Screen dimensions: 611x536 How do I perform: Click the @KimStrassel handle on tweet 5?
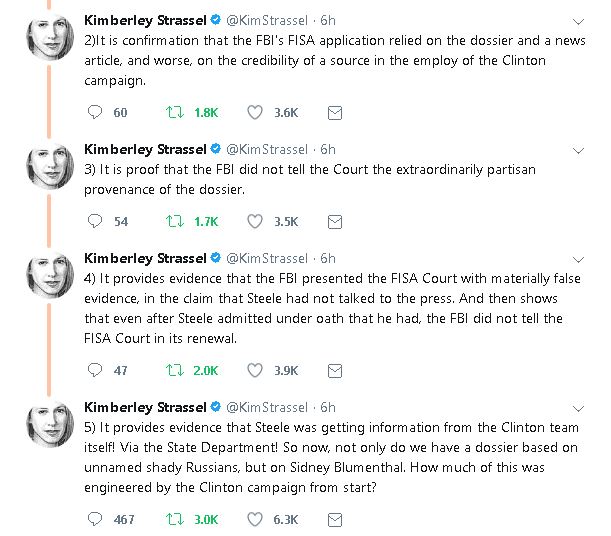[269, 407]
